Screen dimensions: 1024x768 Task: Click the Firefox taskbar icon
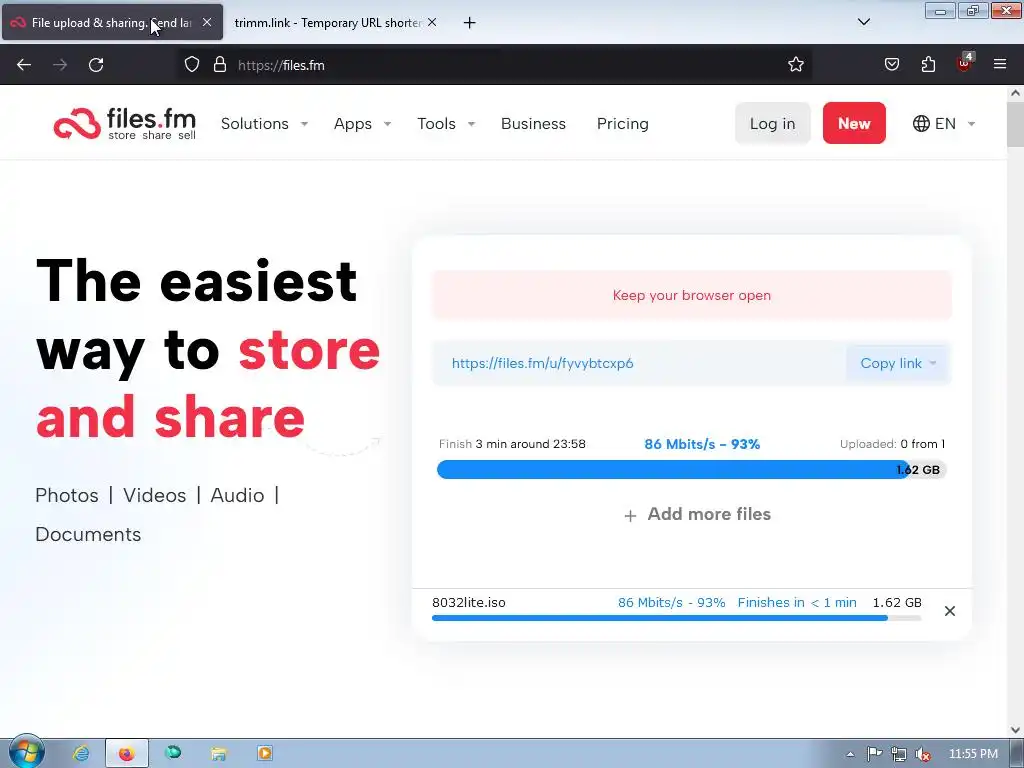127,754
